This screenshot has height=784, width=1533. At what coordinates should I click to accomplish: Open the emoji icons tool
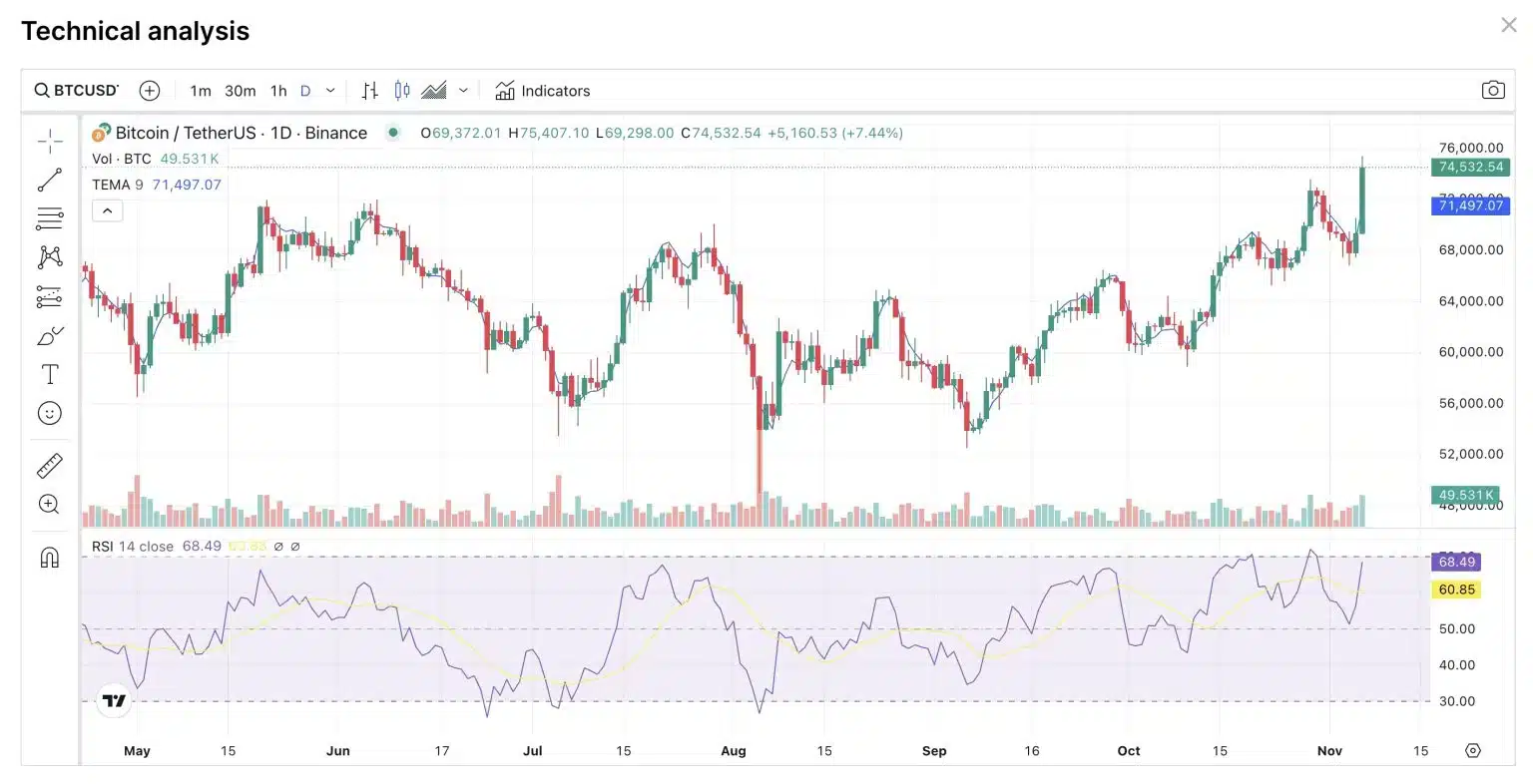click(50, 413)
